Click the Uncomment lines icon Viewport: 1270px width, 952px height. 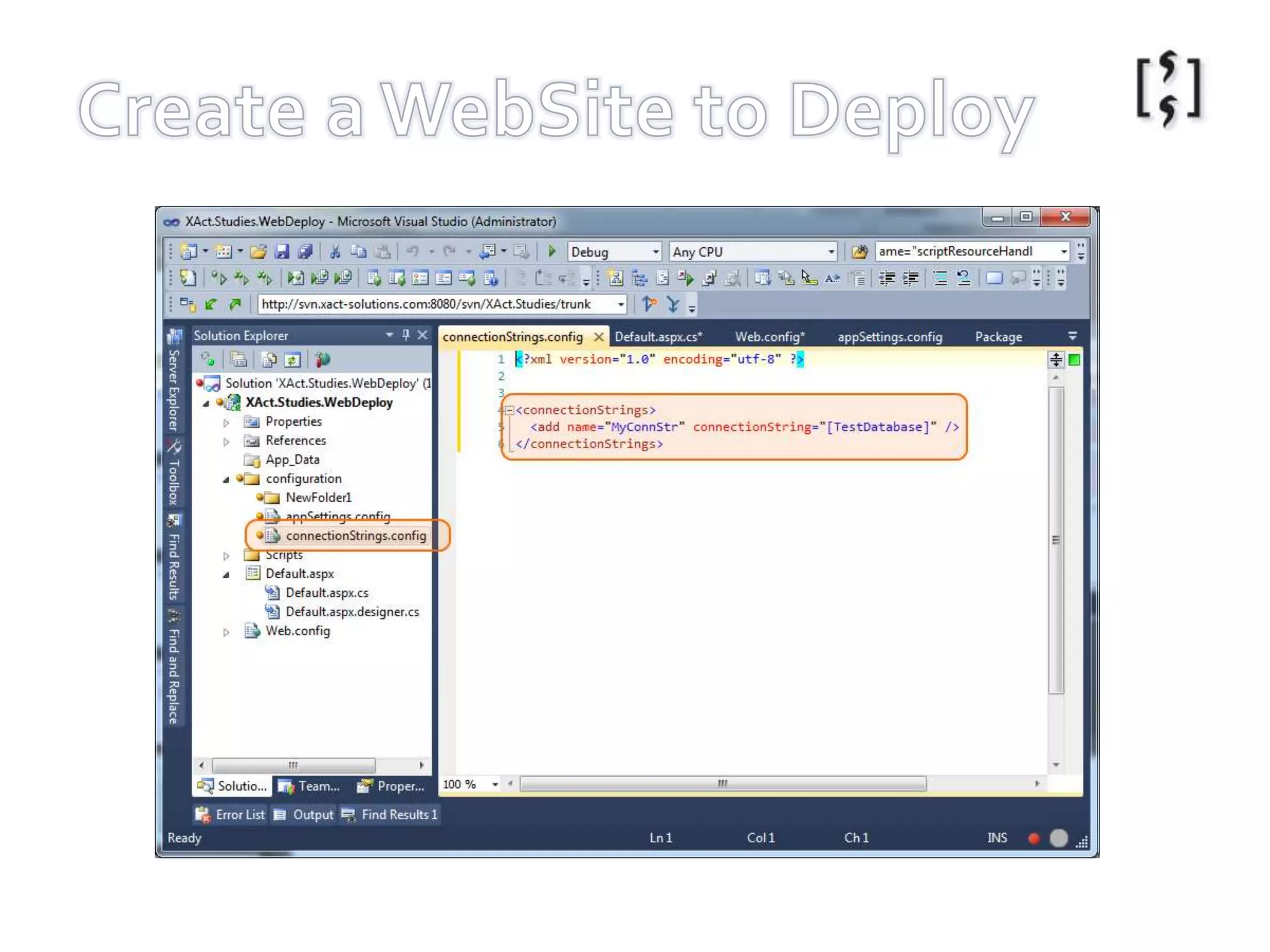[964, 278]
